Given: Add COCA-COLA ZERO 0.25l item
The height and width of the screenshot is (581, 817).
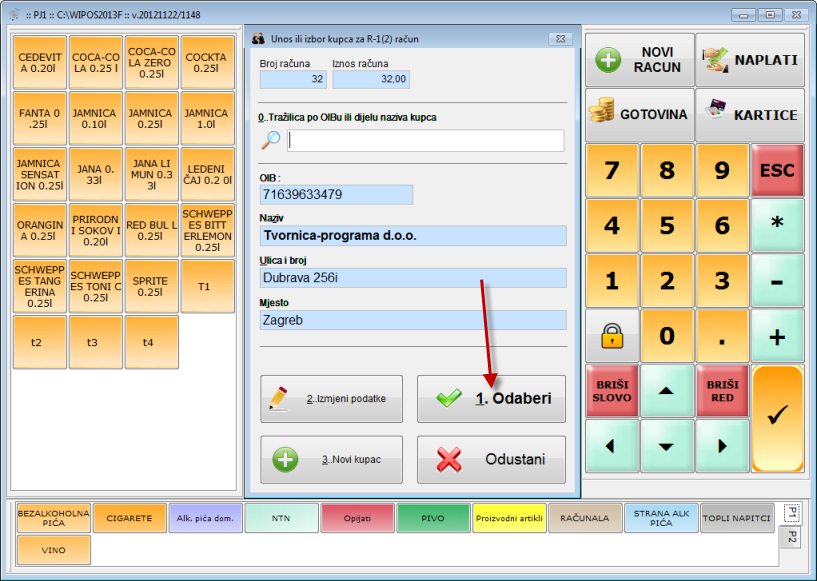Looking at the screenshot, I should pos(152,62).
